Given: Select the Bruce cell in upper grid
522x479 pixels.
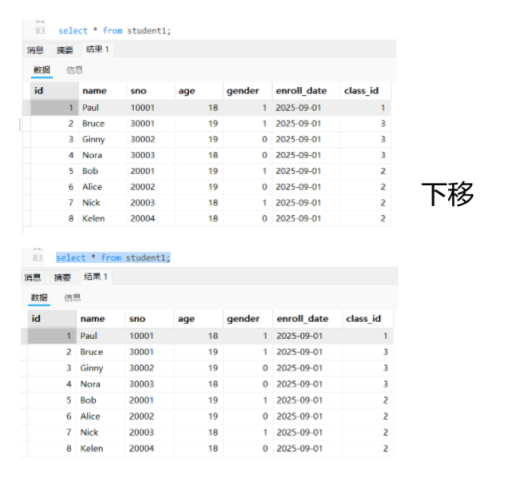Looking at the screenshot, I should point(103,124).
